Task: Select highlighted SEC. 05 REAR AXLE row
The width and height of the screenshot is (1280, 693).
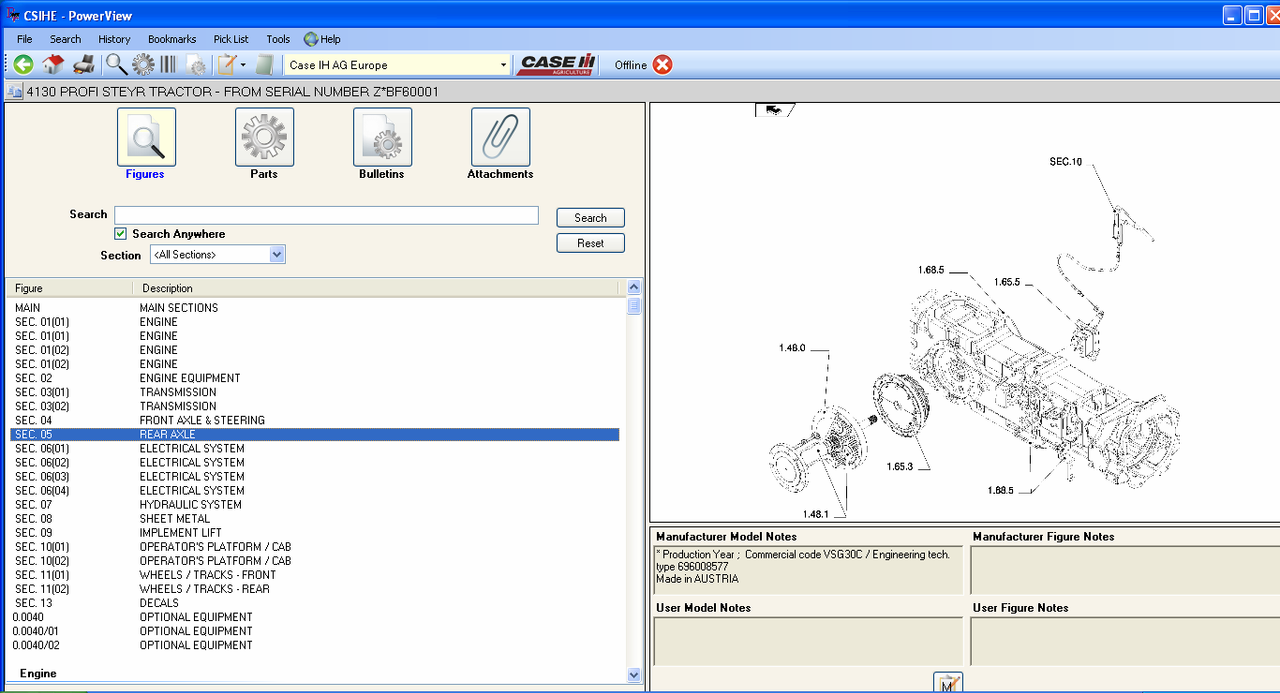Action: tap(315, 434)
